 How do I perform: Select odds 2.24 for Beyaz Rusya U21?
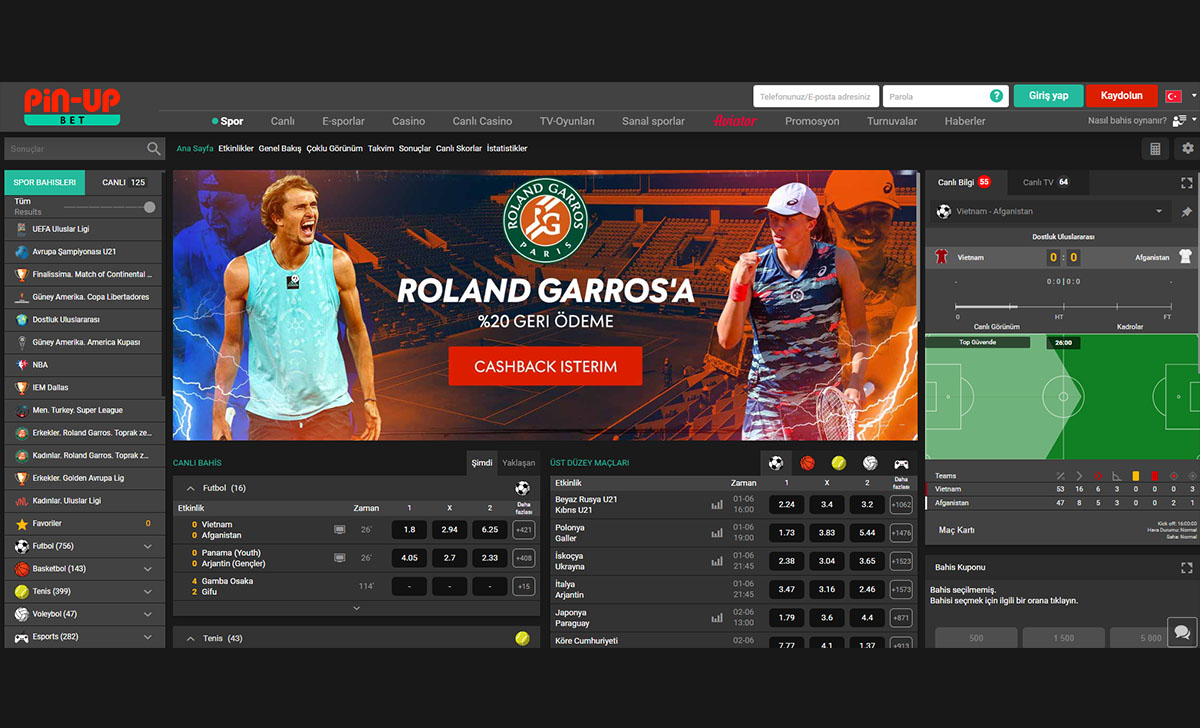pyautogui.click(x=786, y=505)
